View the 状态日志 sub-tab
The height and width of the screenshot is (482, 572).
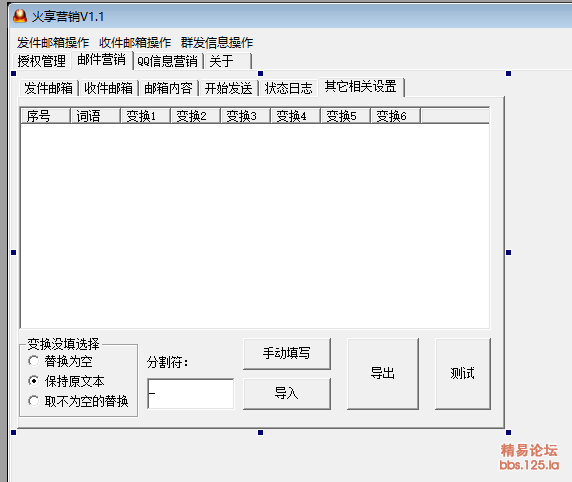click(x=288, y=88)
